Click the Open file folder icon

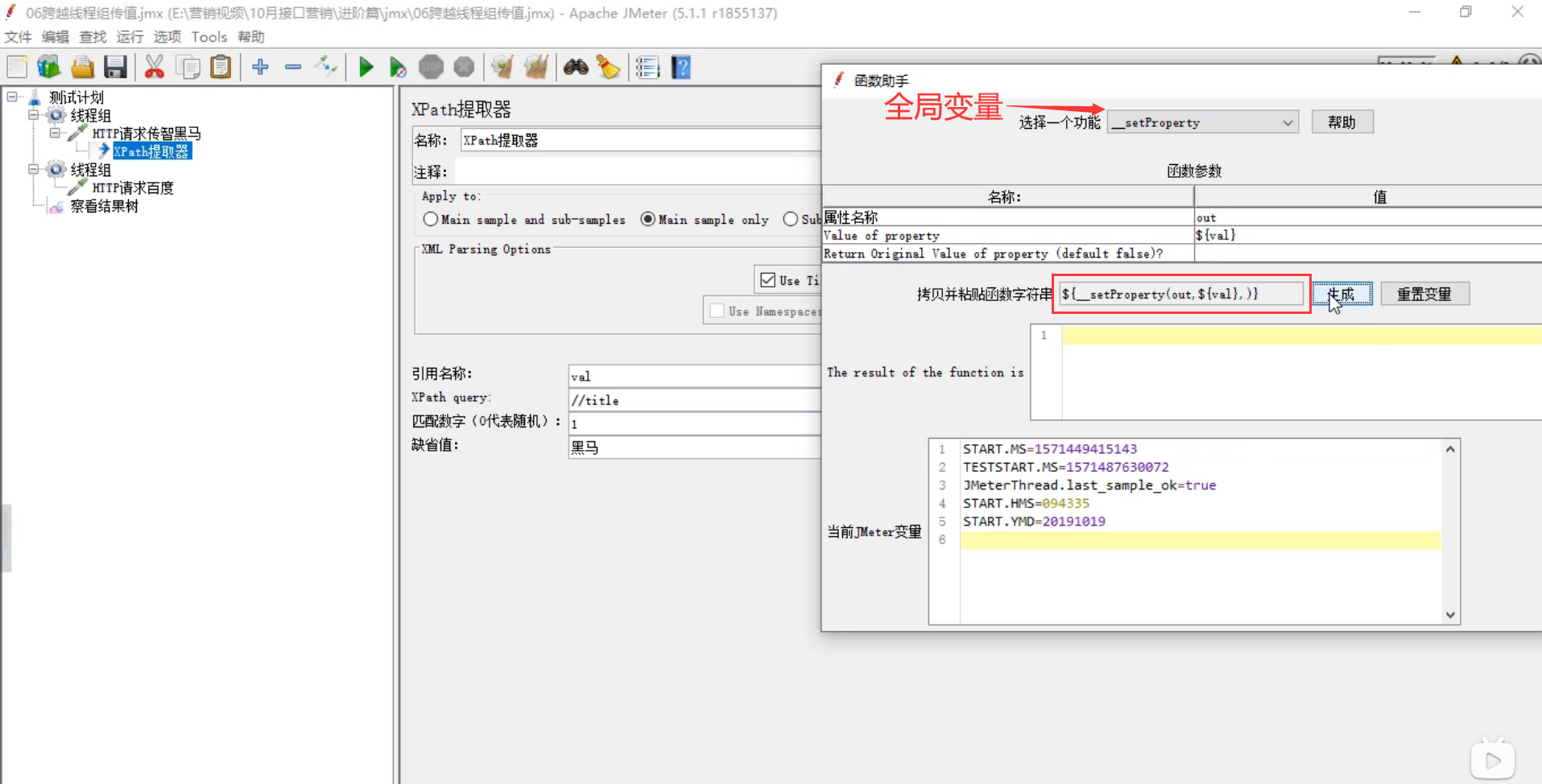click(82, 67)
